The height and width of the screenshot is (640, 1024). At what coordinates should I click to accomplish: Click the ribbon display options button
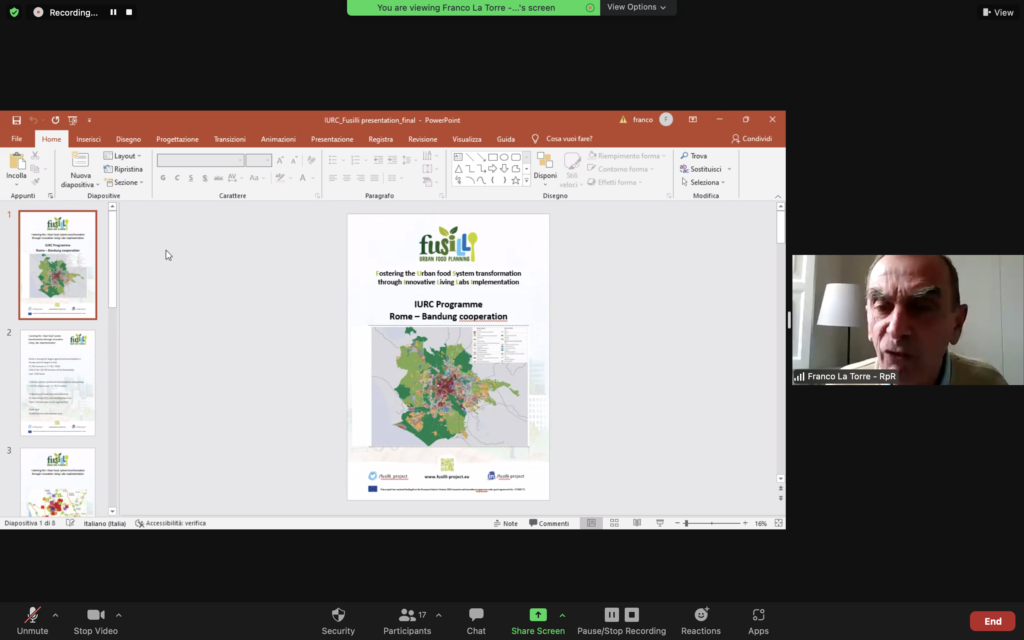click(x=693, y=120)
